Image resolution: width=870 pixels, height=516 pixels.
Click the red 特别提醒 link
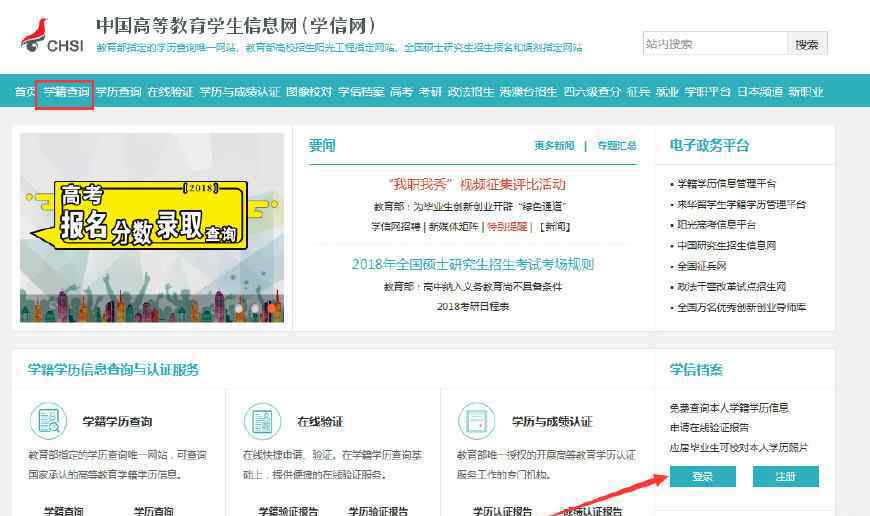tap(507, 226)
